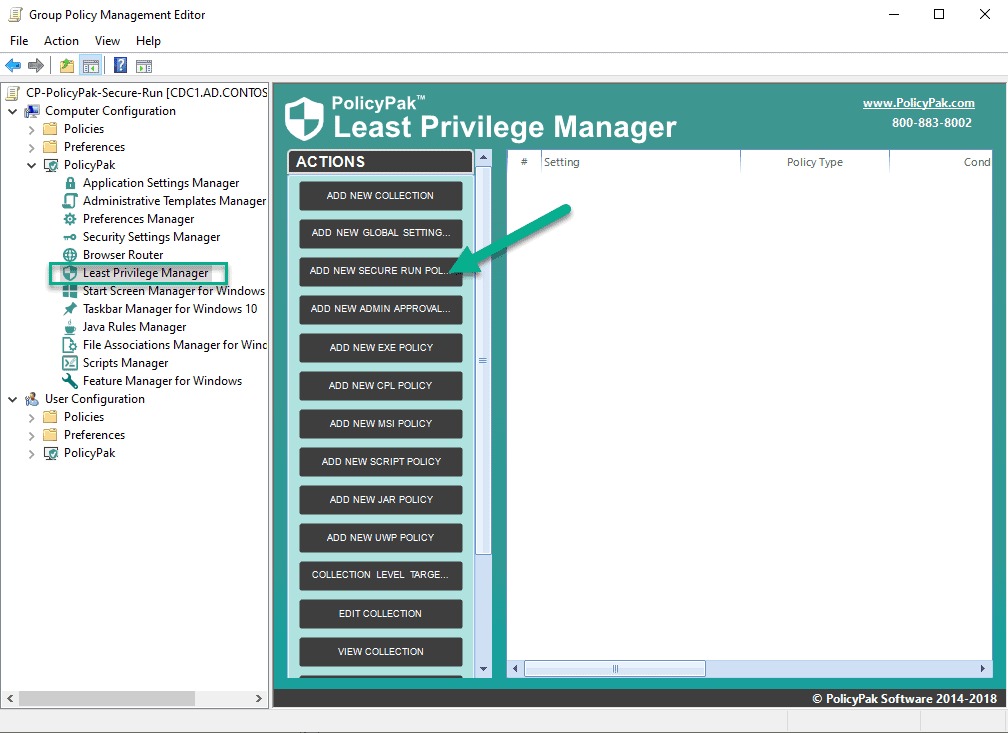Click the Start Screen Manager Windows-logo icon
The height and width of the screenshot is (733, 1008).
[x=70, y=291]
